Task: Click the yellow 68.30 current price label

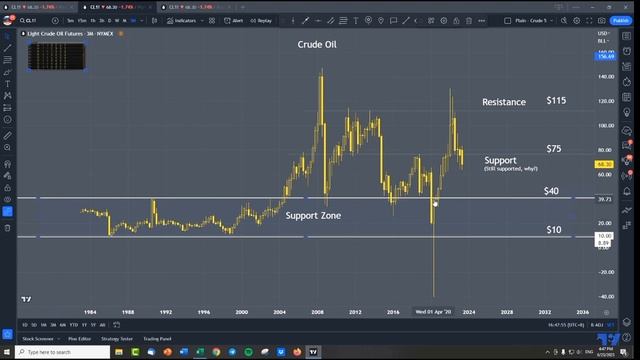Action: pos(604,164)
